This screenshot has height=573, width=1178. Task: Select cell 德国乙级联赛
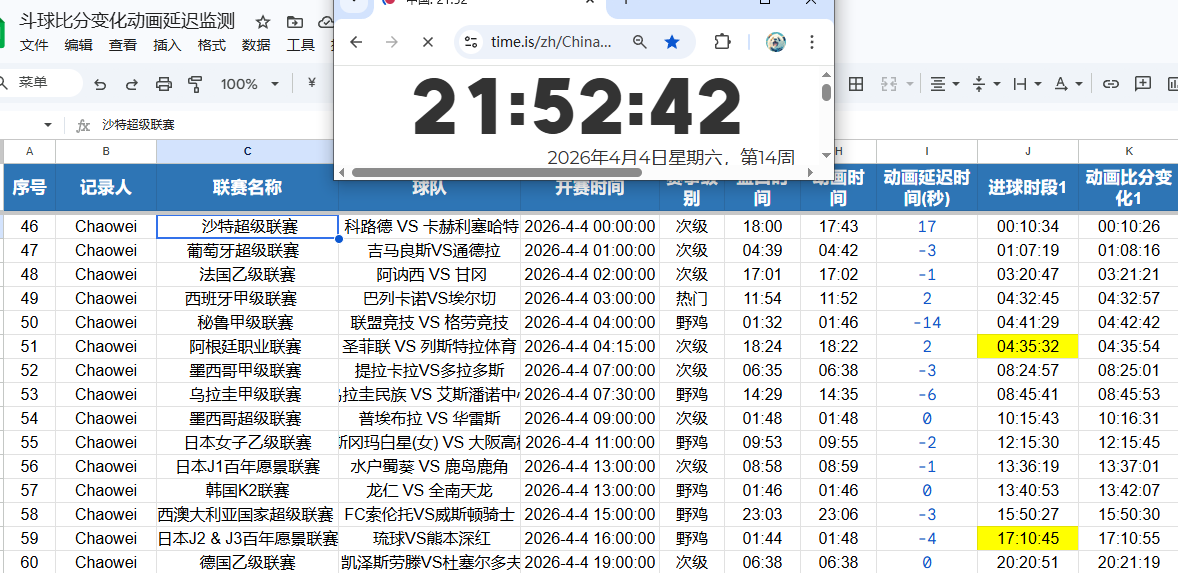pyautogui.click(x=247, y=562)
